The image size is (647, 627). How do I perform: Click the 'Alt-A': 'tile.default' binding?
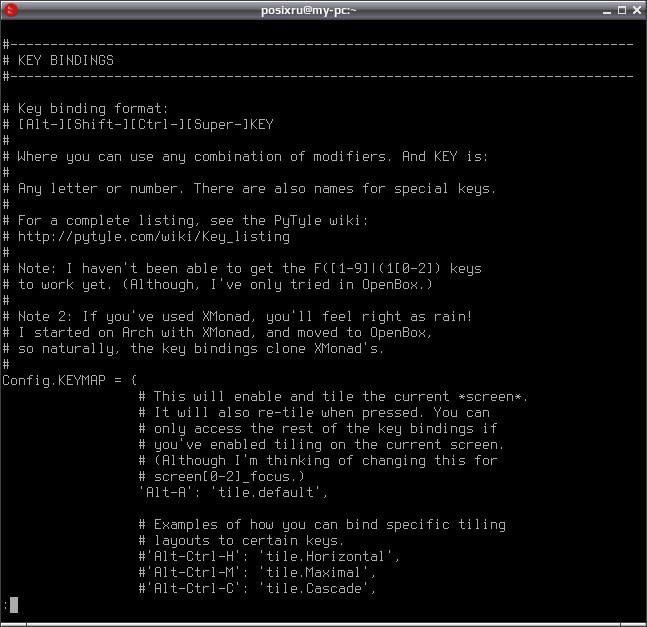pyautogui.click(x=233, y=493)
